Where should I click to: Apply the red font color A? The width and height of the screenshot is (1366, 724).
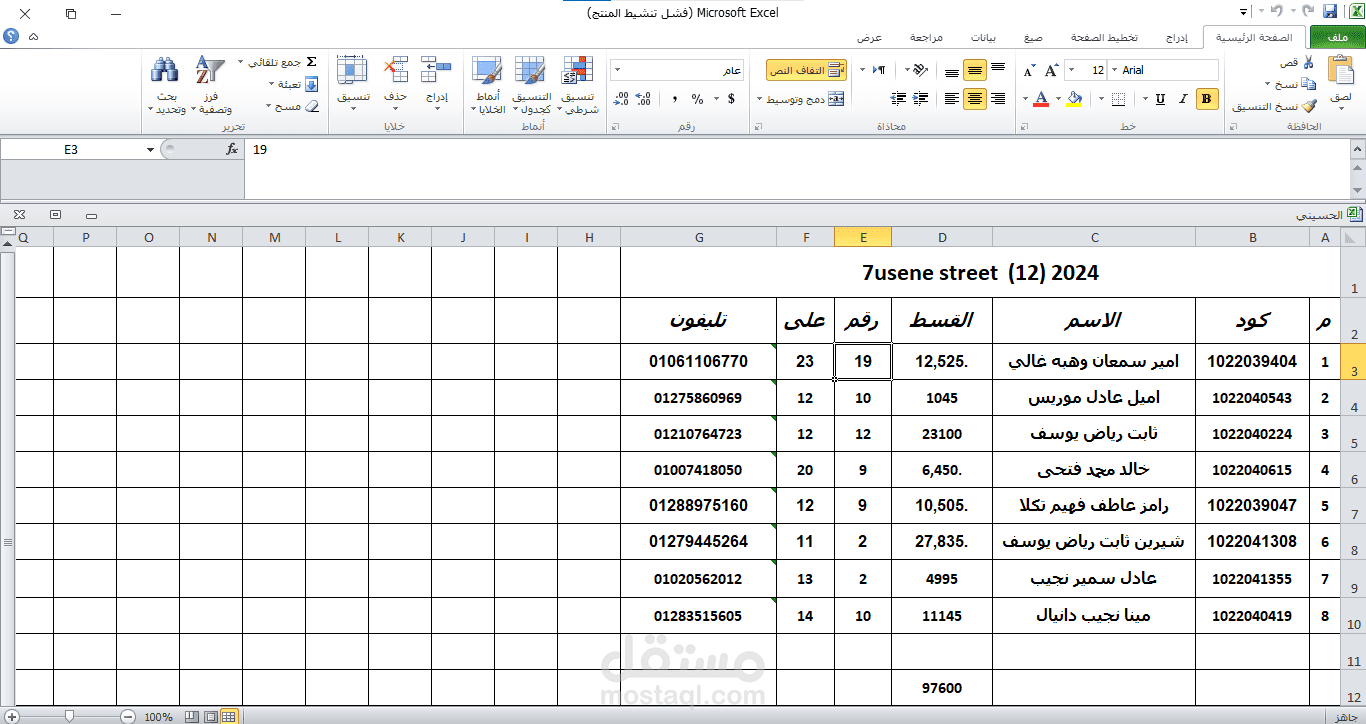click(1041, 99)
